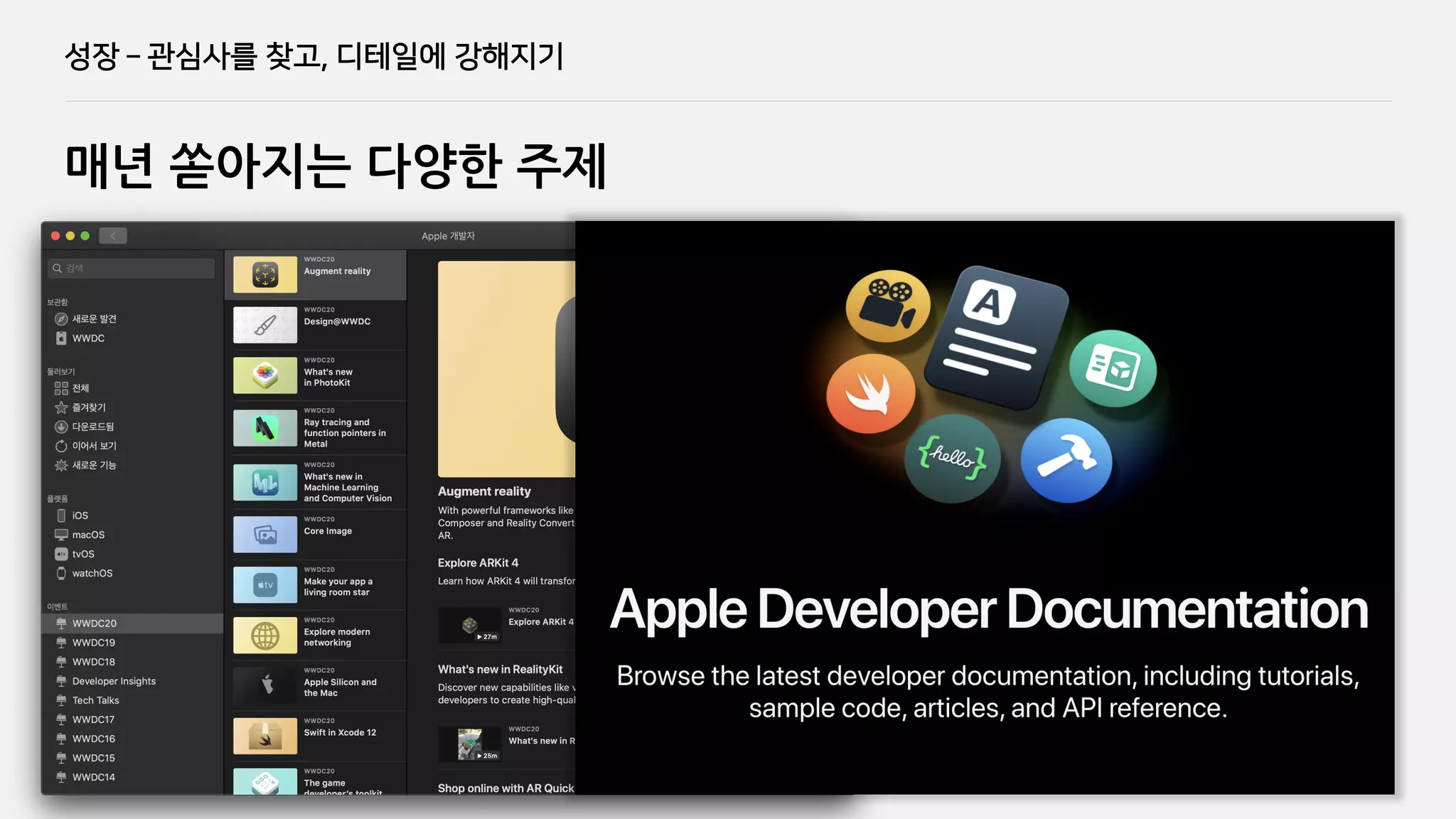Viewport: 1456px width, 819px height.
Task: Select Tech Talks in events list
Action: [x=95, y=700]
